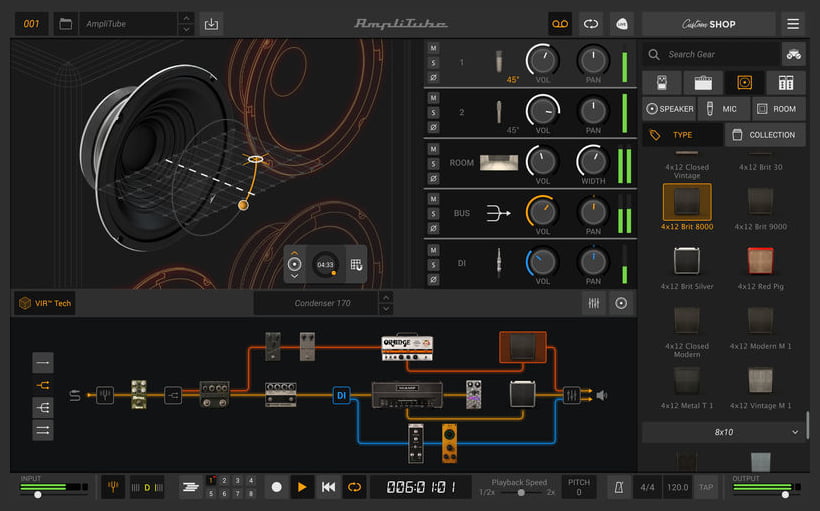This screenshot has height=511, width=820.
Task: Mute mic channel 2
Action: tap(433, 98)
